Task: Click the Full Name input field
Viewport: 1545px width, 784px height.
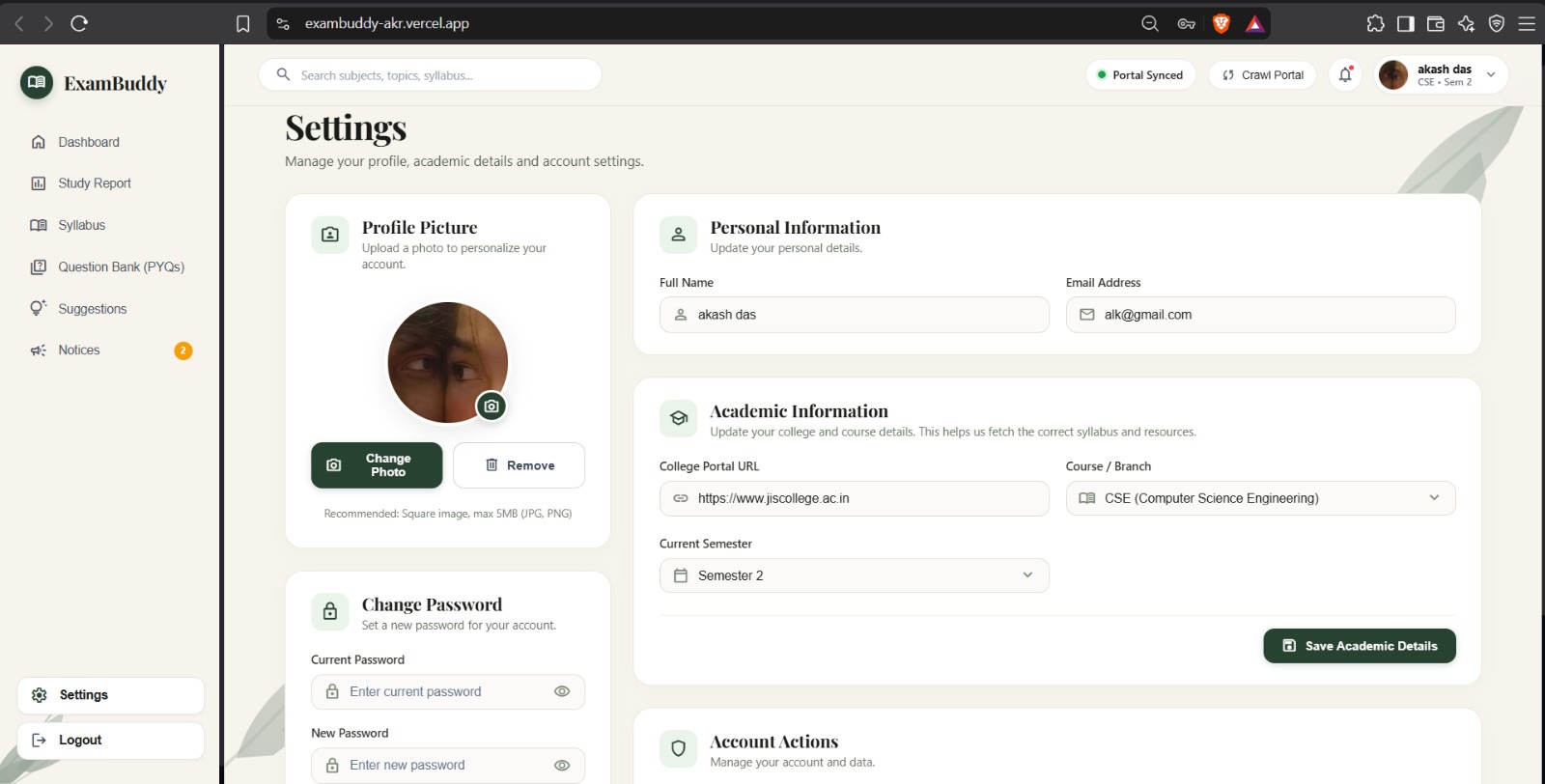Action: pos(854,315)
